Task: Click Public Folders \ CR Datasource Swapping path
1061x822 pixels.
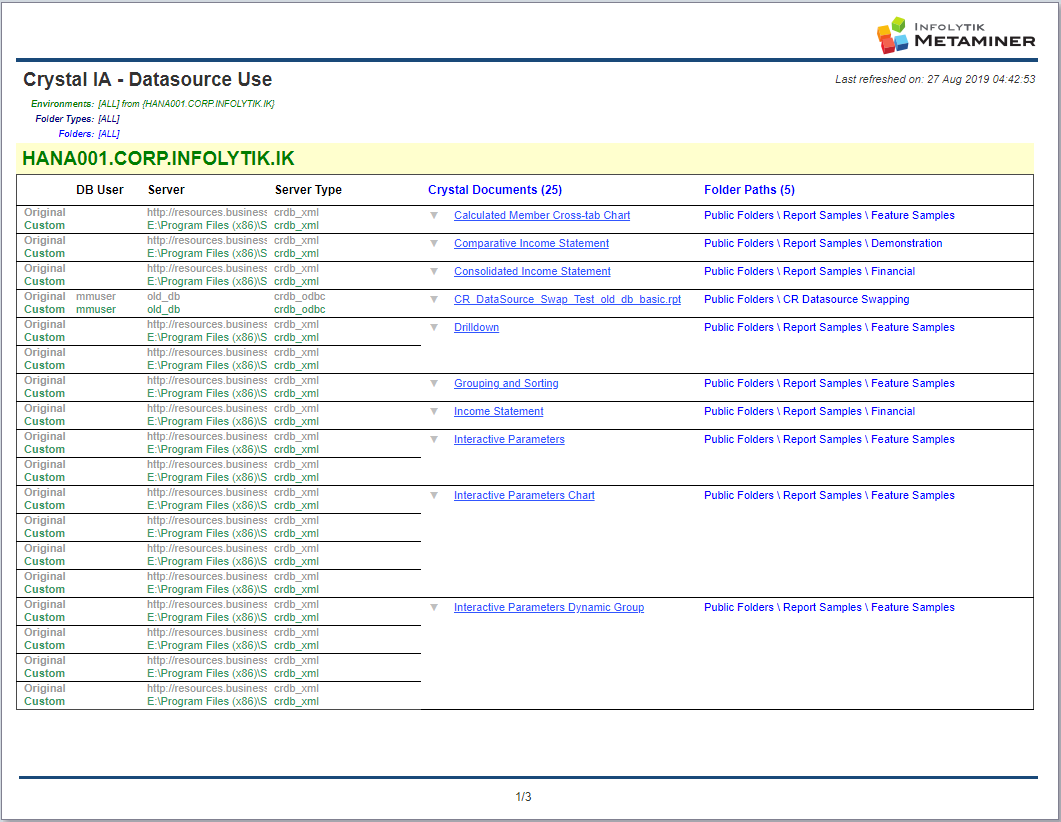Action: coord(807,300)
